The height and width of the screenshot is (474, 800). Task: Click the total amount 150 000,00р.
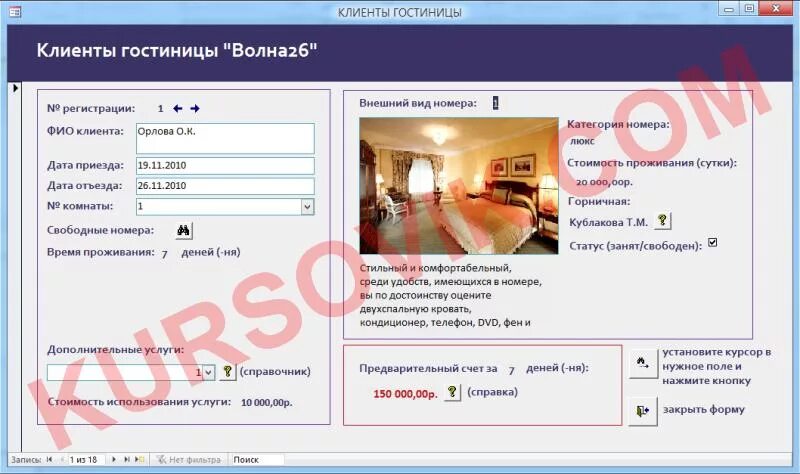tap(405, 394)
